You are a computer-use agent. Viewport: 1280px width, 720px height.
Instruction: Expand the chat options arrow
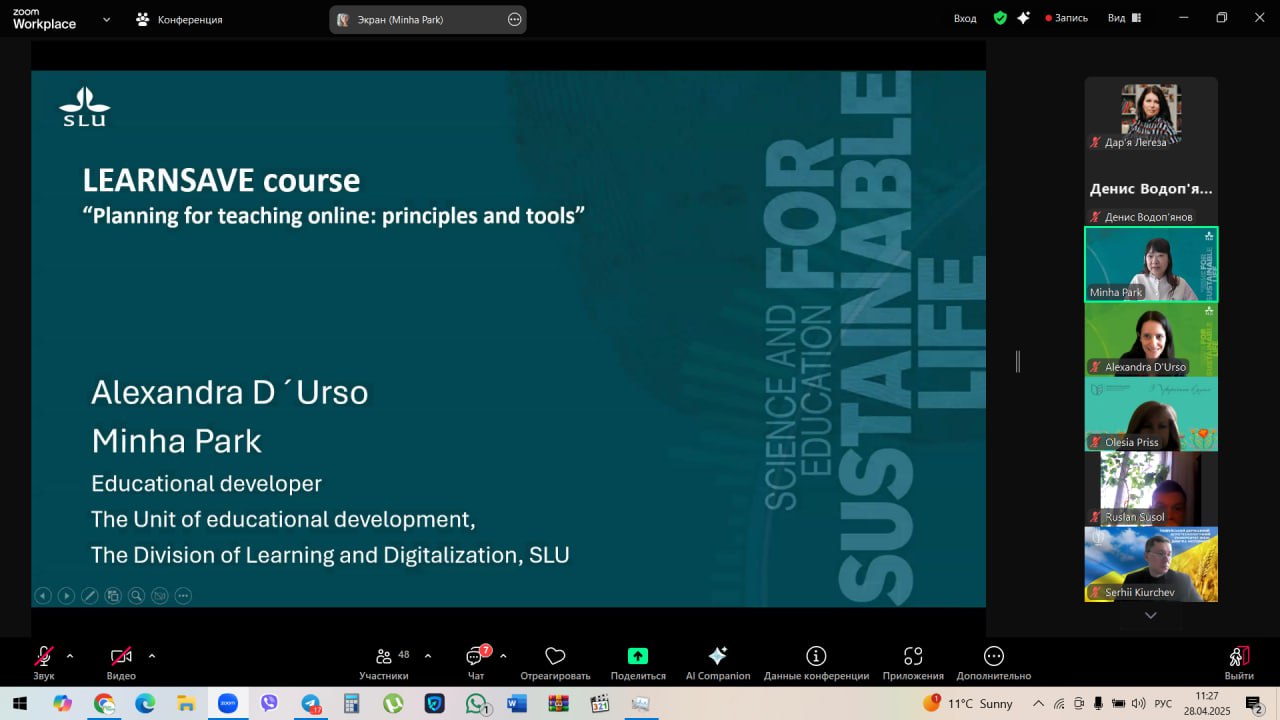tap(503, 656)
